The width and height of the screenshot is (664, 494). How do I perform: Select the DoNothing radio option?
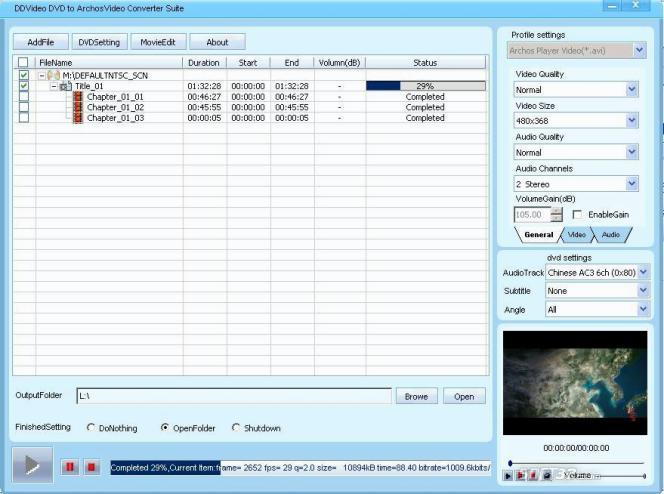tap(91, 428)
